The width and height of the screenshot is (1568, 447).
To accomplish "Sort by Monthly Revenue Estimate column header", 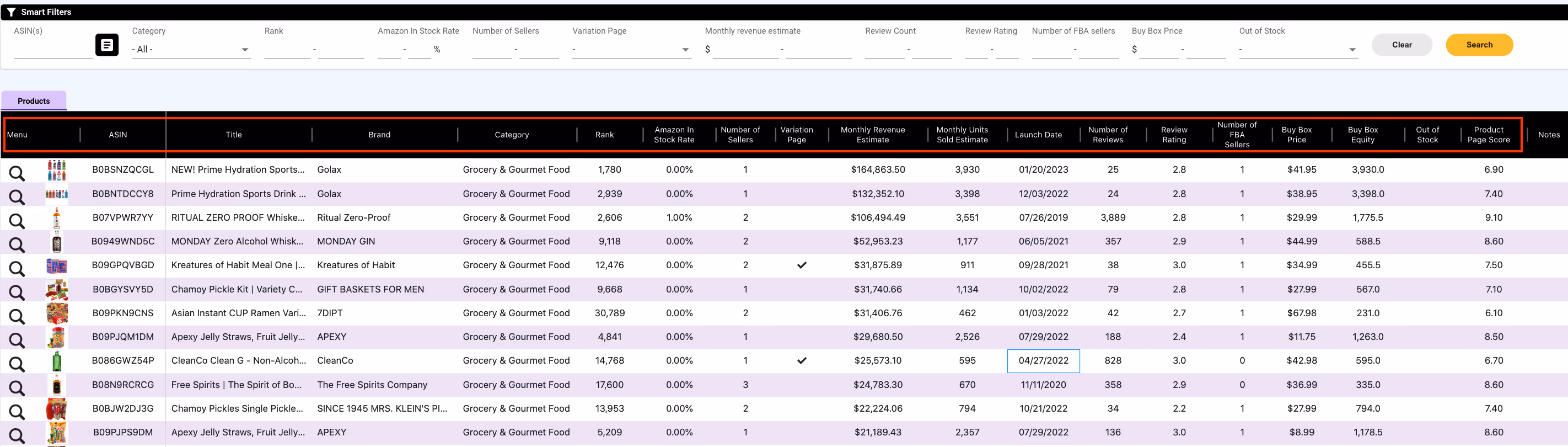I will click(x=872, y=135).
